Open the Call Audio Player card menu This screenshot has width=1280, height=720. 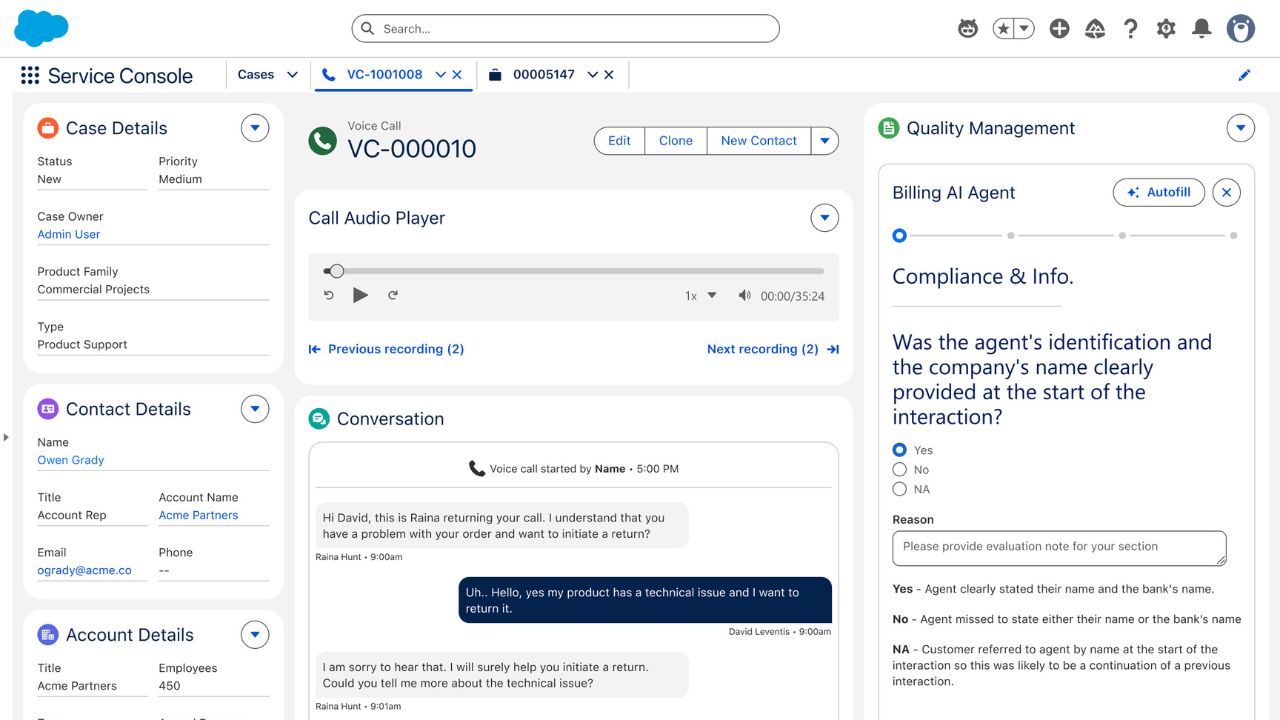824,218
